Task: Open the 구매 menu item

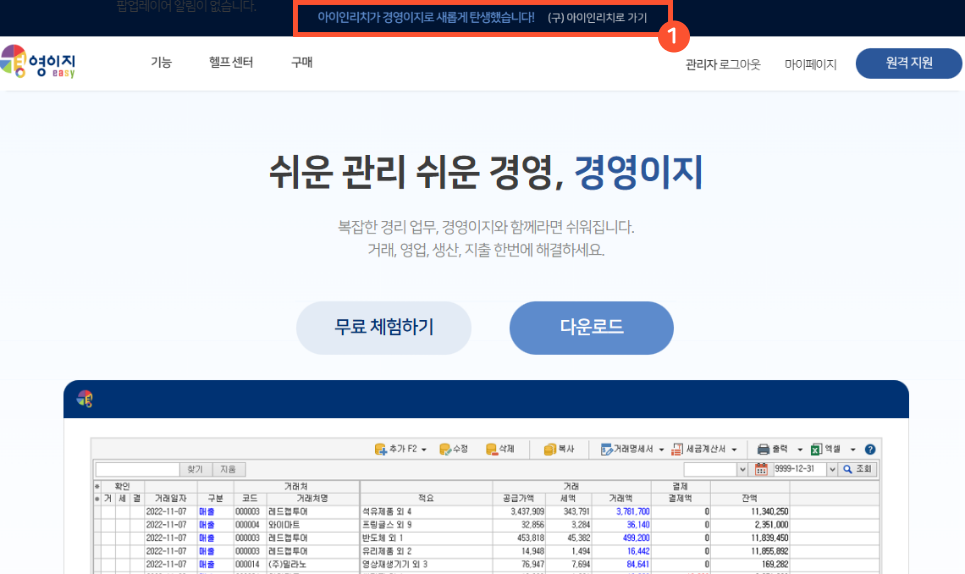Action: click(x=301, y=63)
